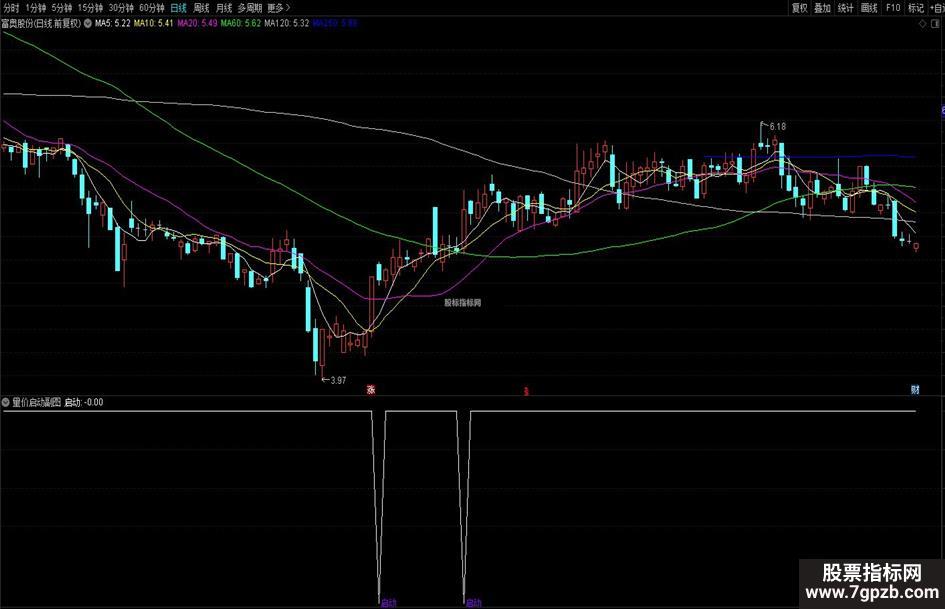Select the 1分钟 timeframe tab
This screenshot has height=609, width=945.
(x=36, y=8)
